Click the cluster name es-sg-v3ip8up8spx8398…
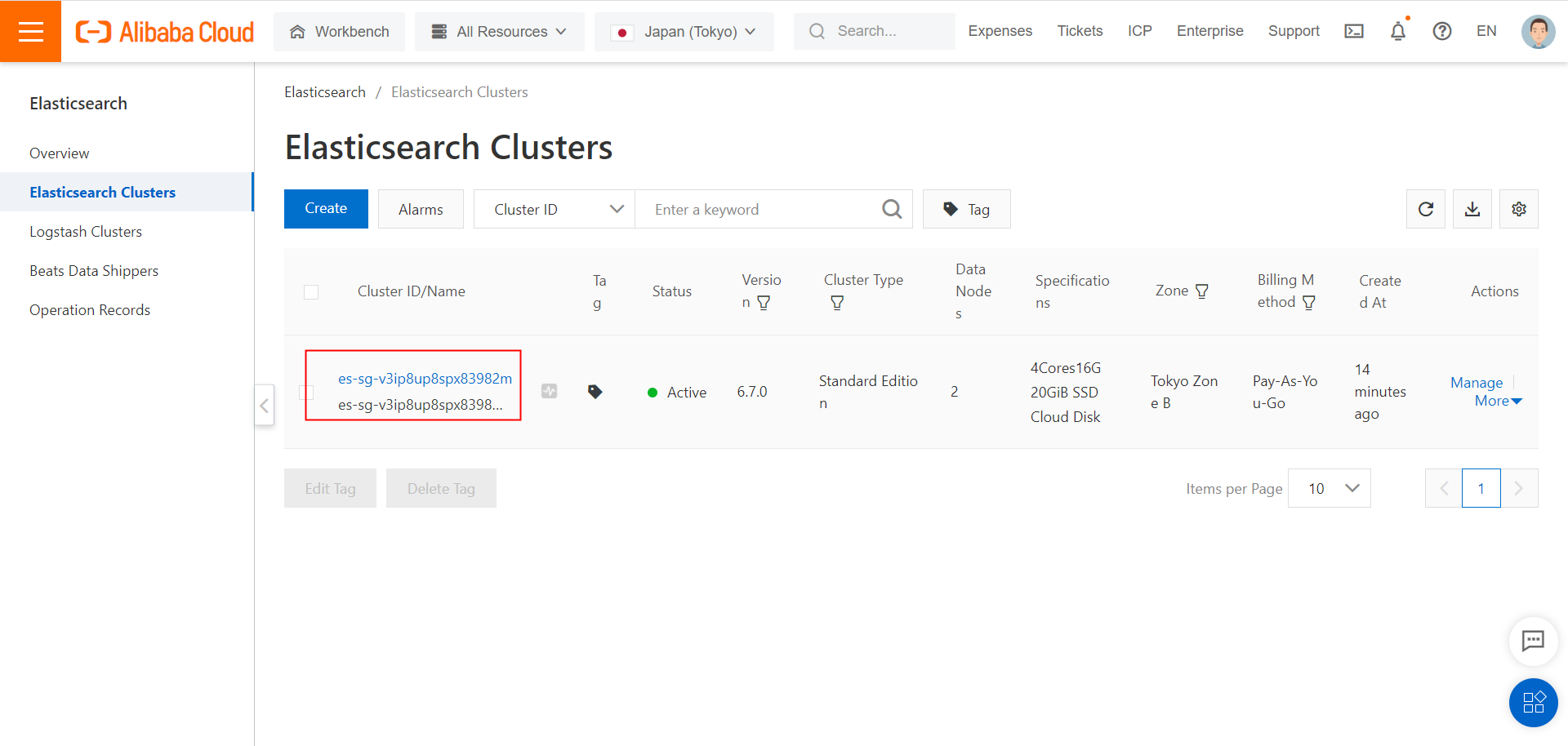This screenshot has width=1568, height=746. tap(421, 405)
